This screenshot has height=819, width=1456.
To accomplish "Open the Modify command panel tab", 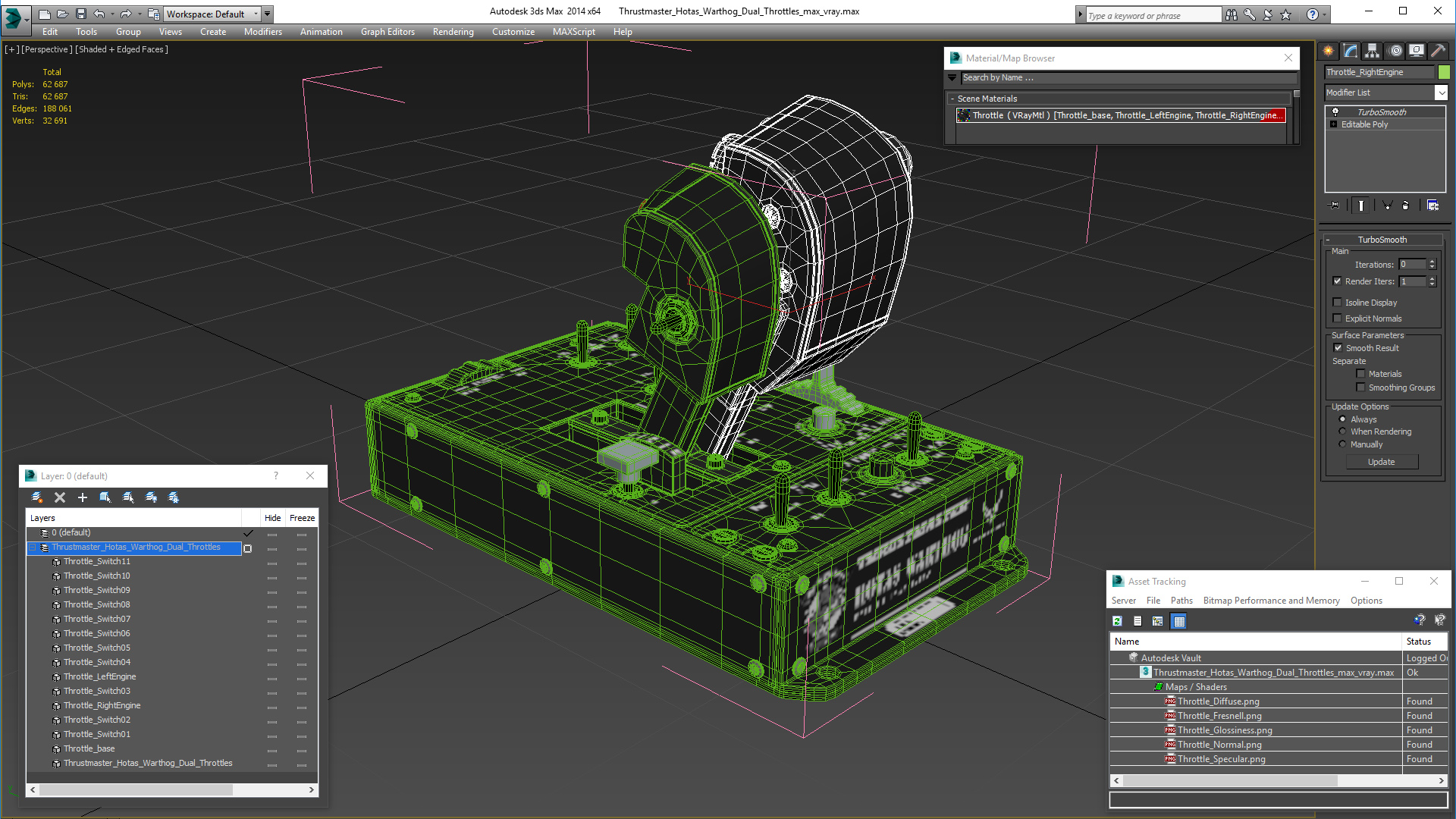I will tap(1351, 51).
